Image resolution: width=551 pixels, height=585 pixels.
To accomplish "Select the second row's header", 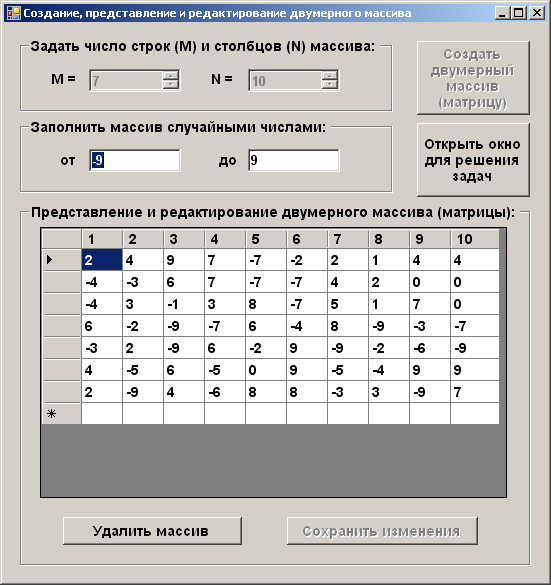I will [62, 282].
